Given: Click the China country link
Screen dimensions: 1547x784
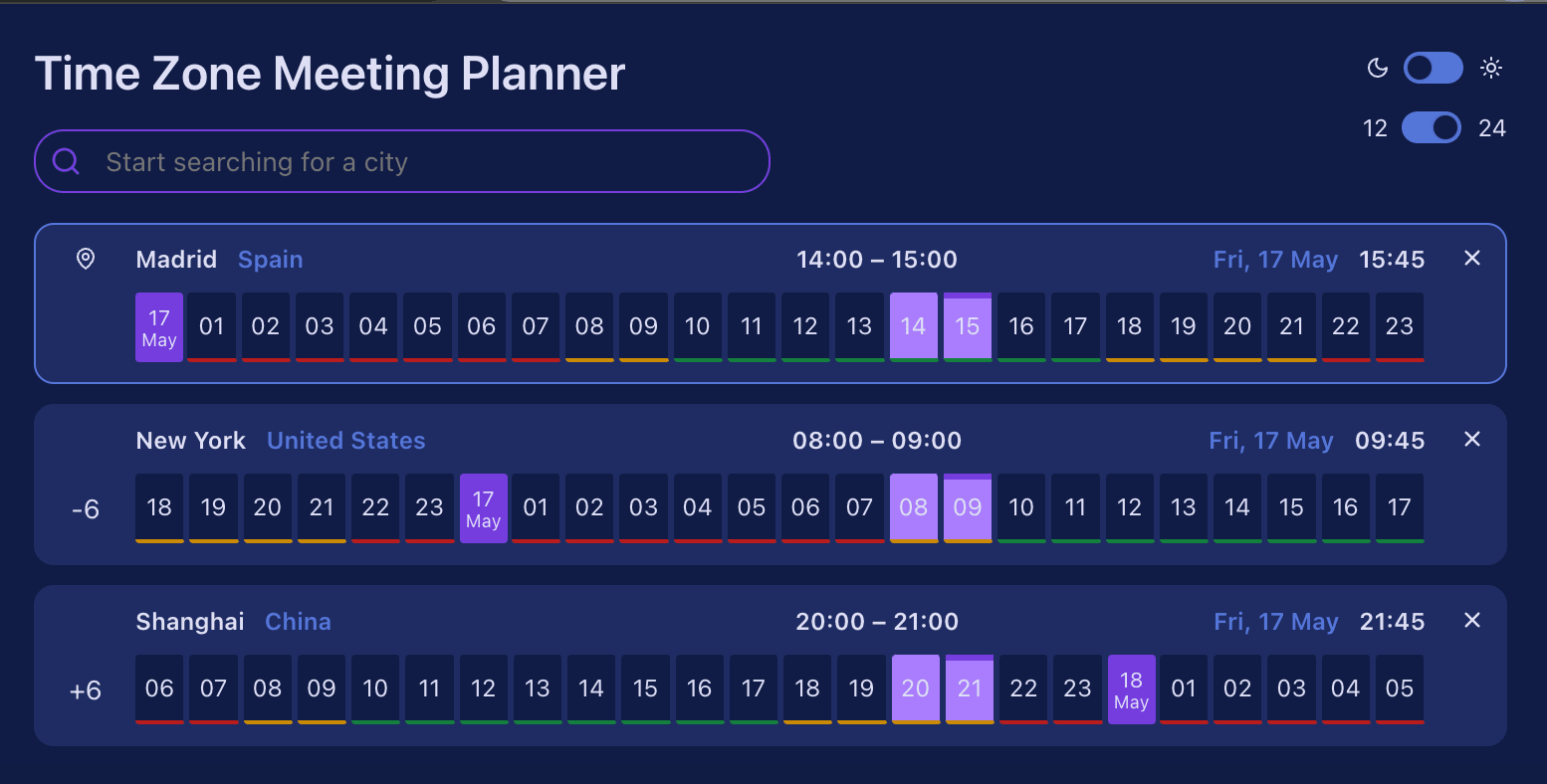Looking at the screenshot, I should coord(298,622).
